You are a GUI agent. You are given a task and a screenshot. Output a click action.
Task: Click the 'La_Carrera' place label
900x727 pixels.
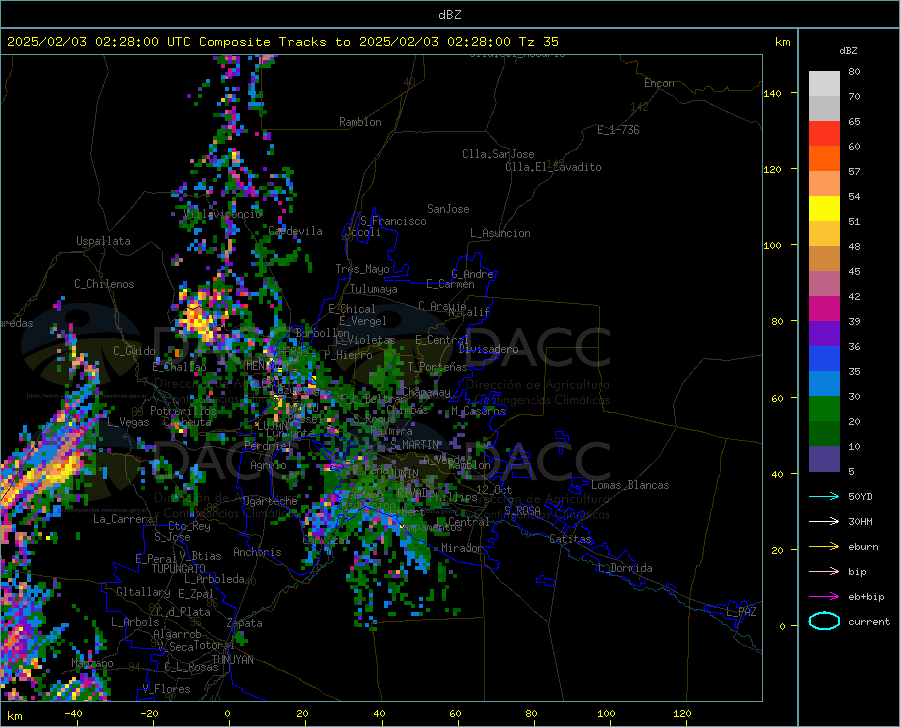click(123, 519)
